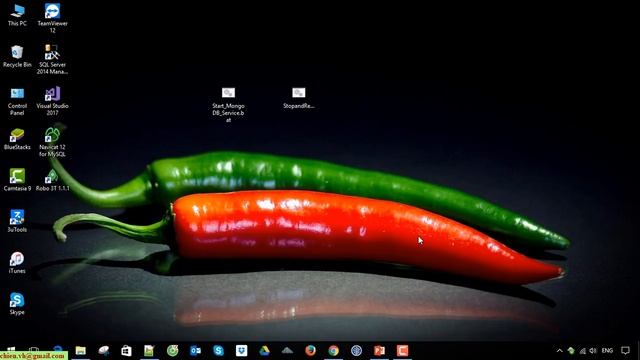640x360 pixels.
Task: Open network status in system tray
Action: pyautogui.click(x=582, y=350)
